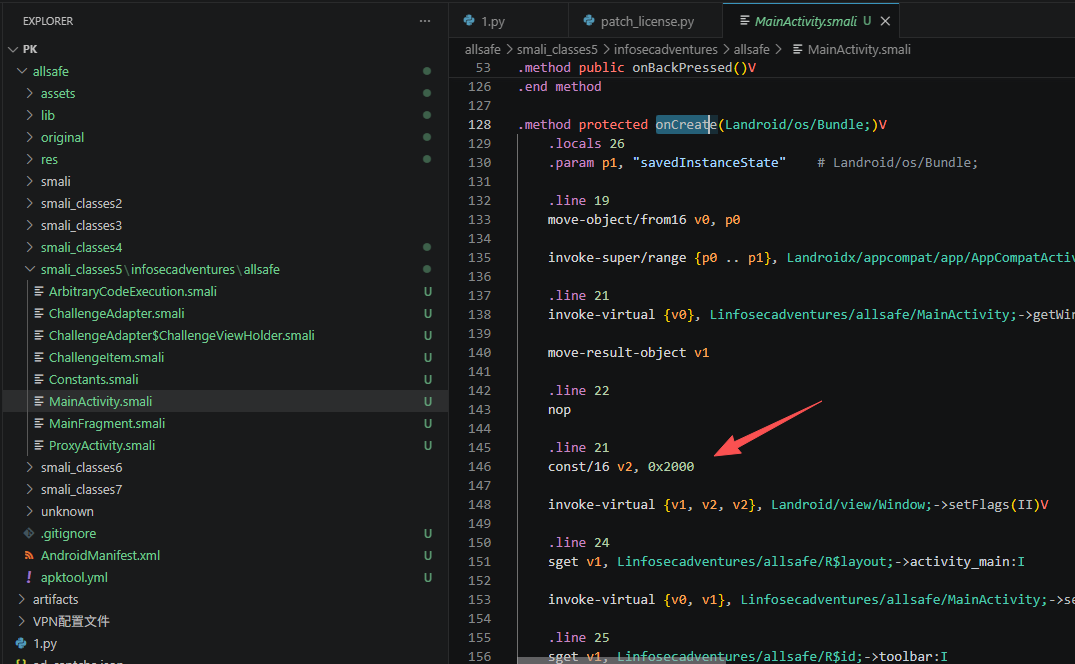
Task: Collapse the allsafe folder
Action: 22,71
